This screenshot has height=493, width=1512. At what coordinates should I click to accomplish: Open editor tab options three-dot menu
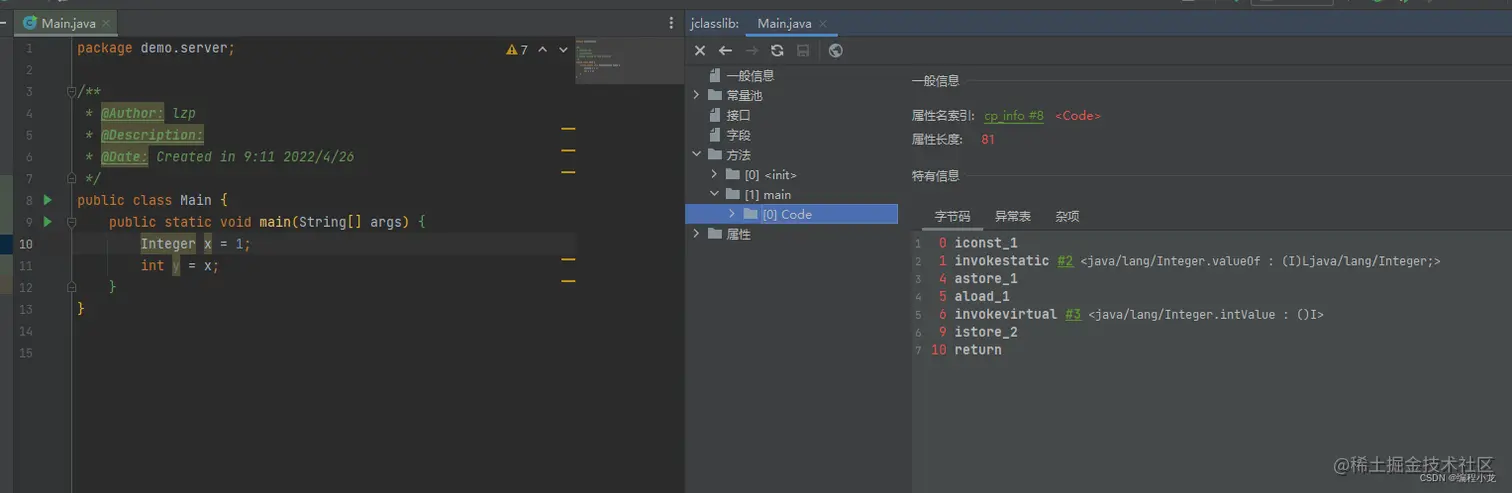click(x=671, y=23)
